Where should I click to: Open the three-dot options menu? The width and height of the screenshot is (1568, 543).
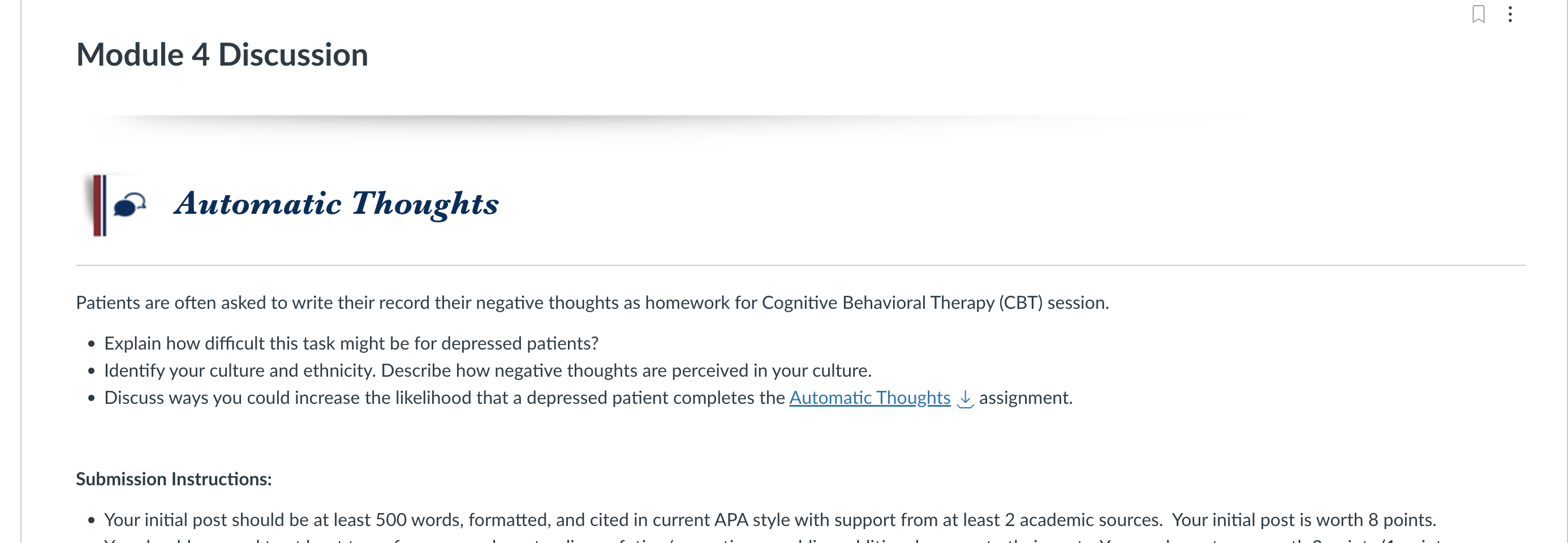(1510, 14)
